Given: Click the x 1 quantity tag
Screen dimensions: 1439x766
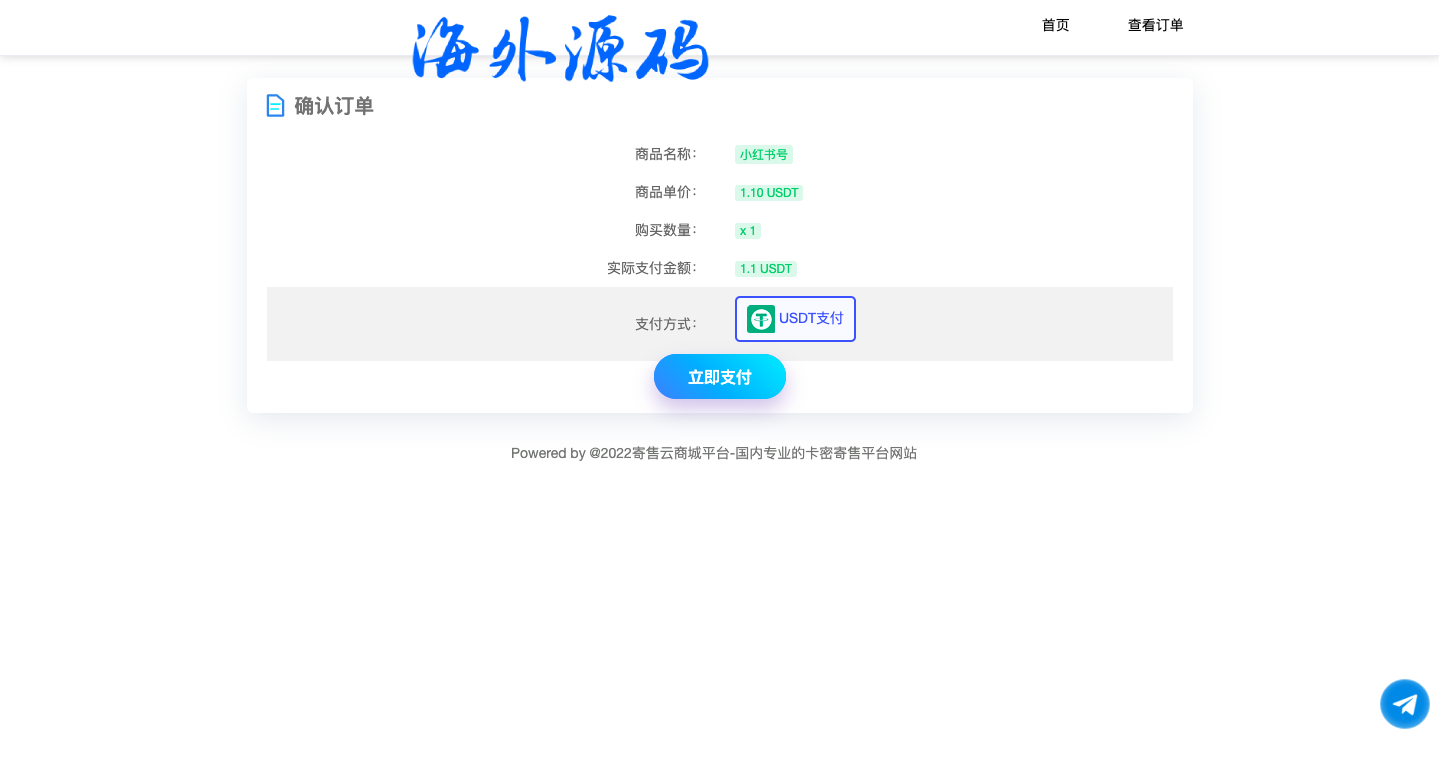Looking at the screenshot, I should click(748, 231).
